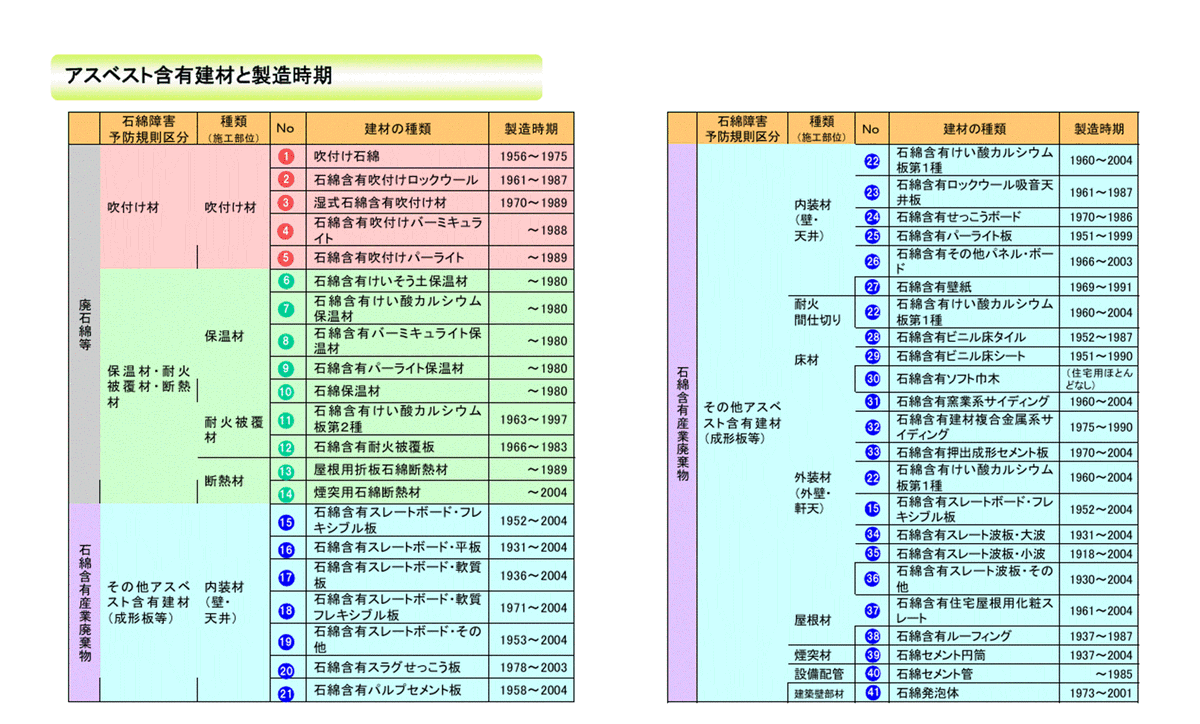
Task: Select the cell 煙突用石綿断熱材
Action: (397, 492)
